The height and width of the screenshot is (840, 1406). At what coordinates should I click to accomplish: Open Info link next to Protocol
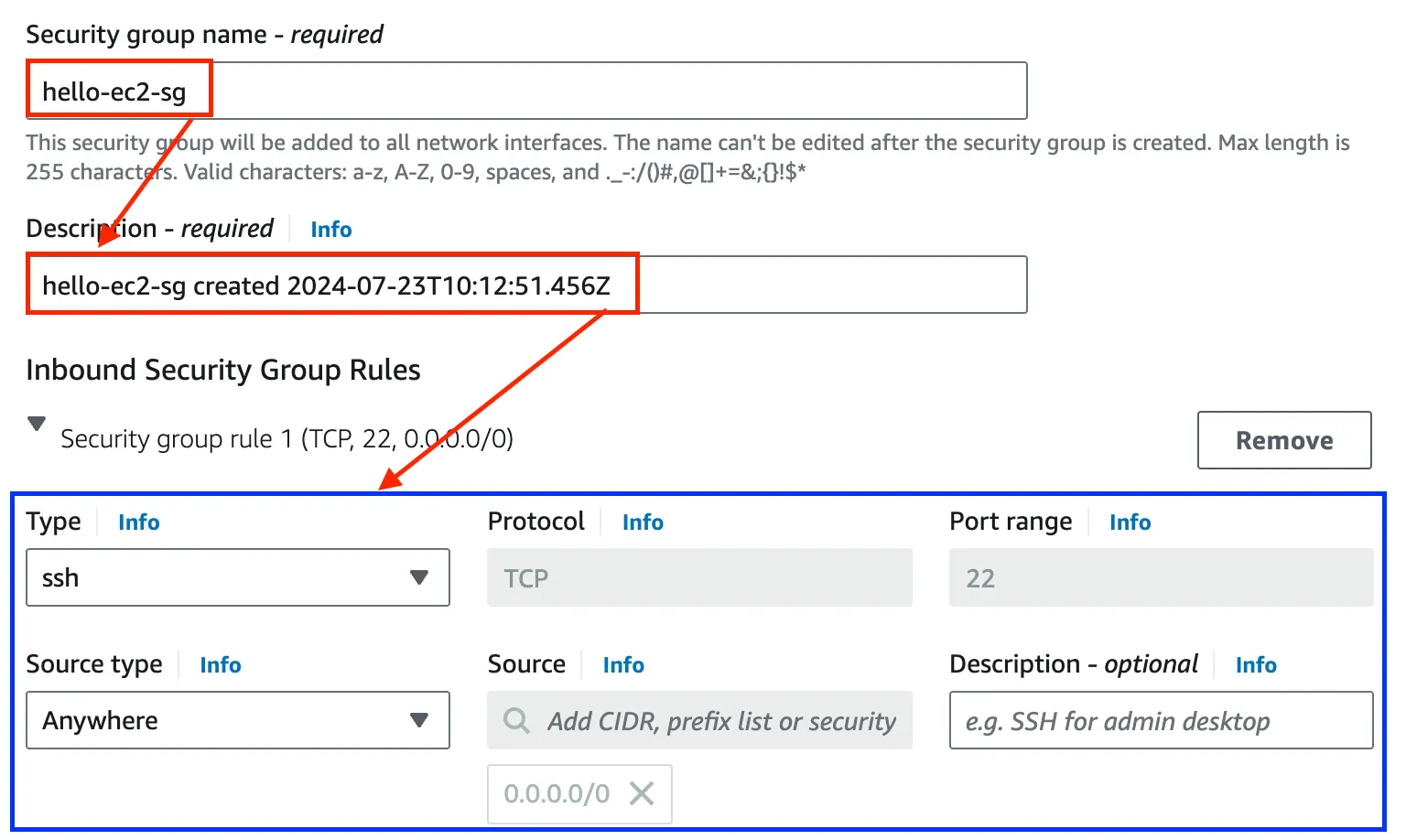point(643,522)
